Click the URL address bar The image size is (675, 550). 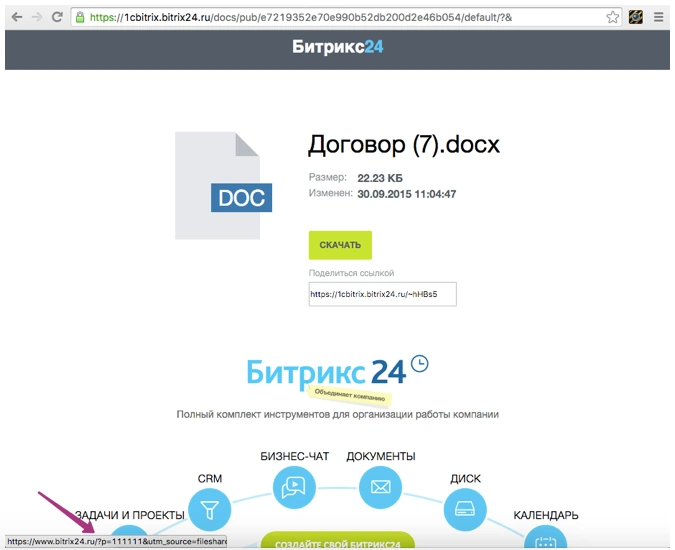point(346,17)
